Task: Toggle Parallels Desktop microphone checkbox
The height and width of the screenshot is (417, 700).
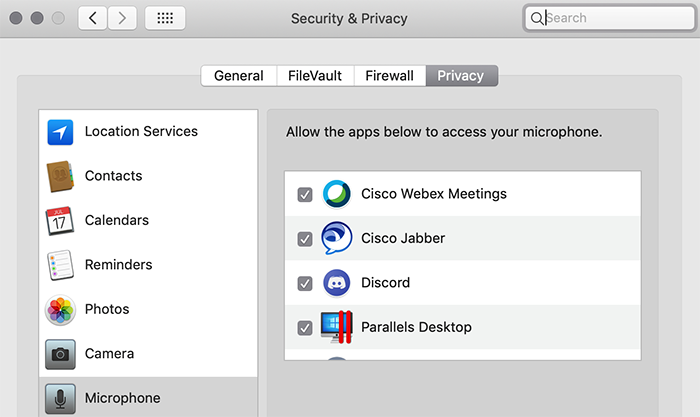Action: point(305,328)
